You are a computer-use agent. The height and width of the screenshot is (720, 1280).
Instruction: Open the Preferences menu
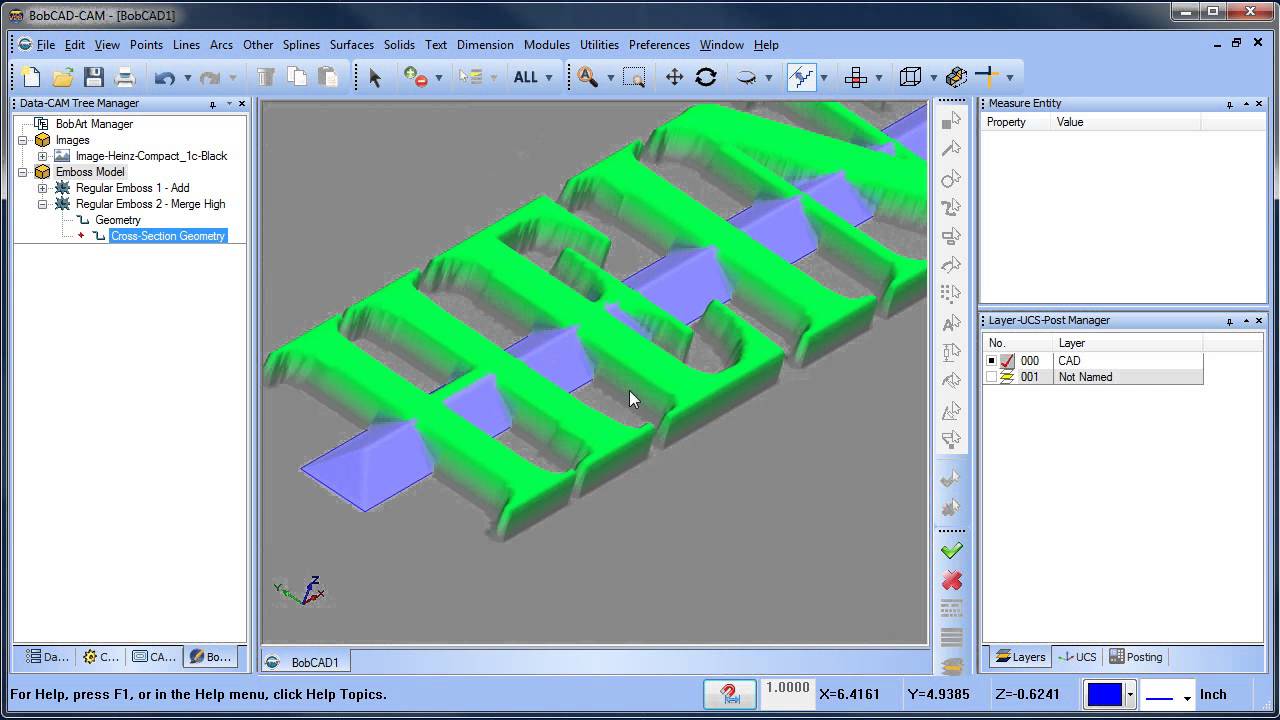(659, 45)
